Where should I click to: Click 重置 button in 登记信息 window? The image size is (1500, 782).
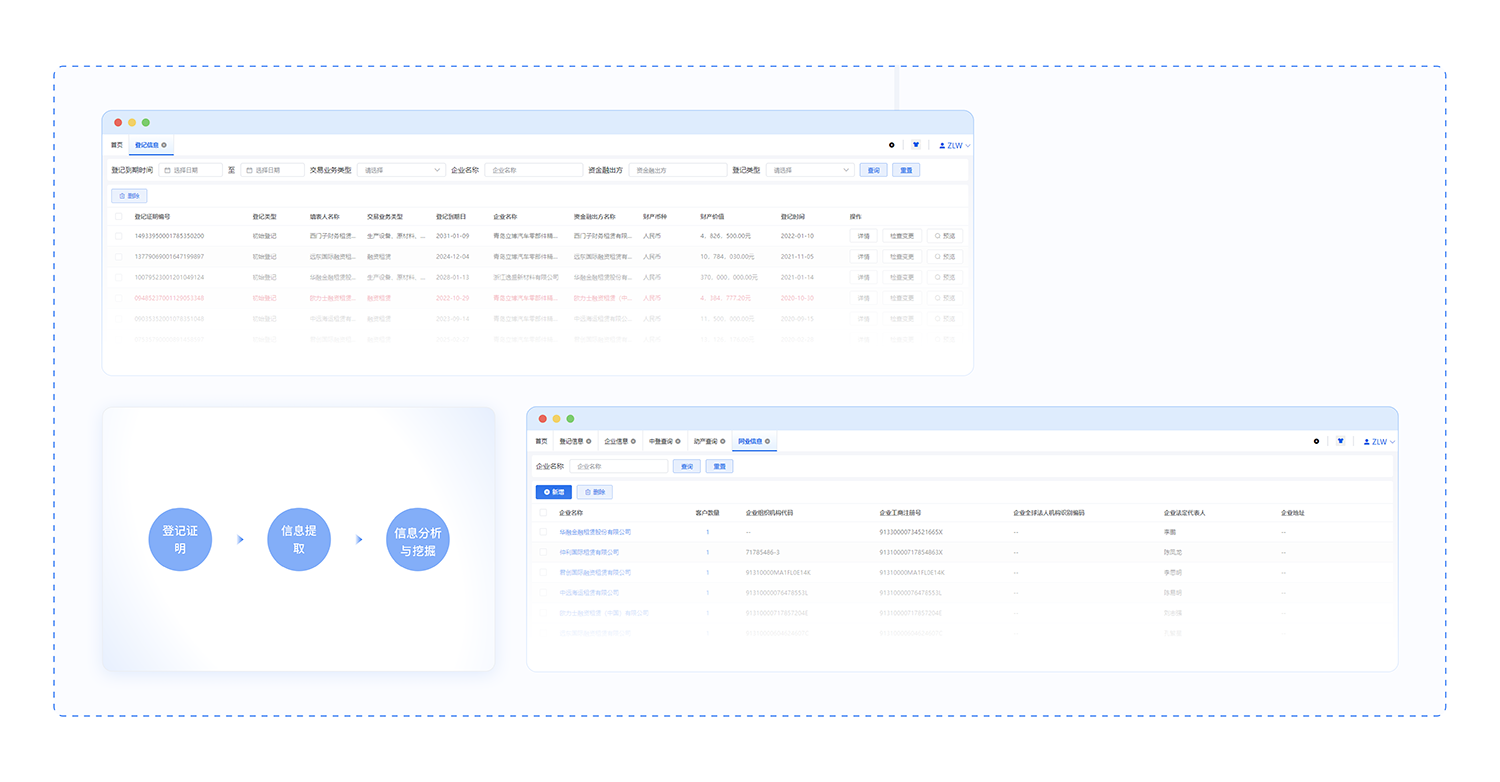906,170
